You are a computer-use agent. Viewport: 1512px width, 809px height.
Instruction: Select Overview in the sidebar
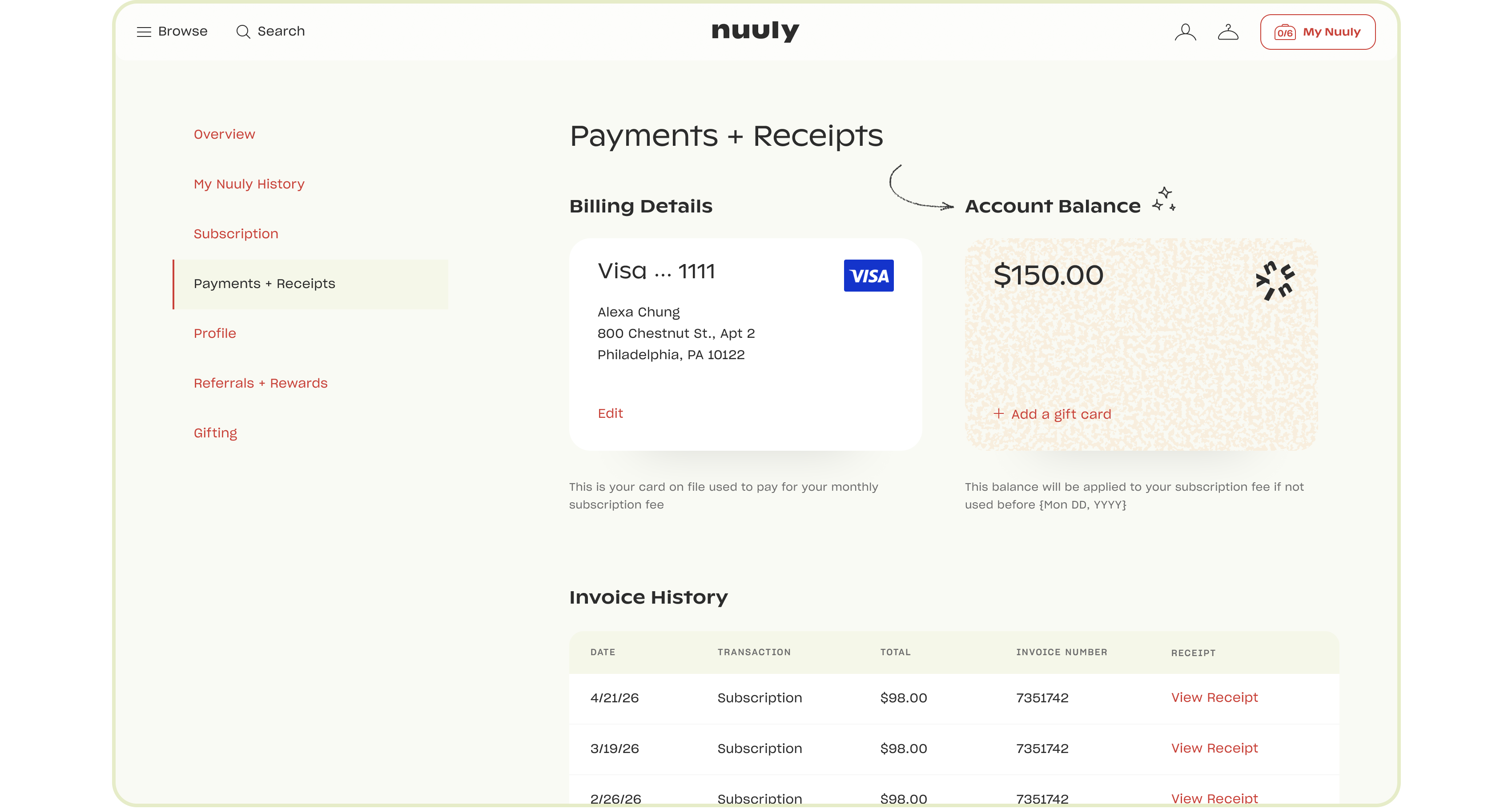tap(224, 134)
